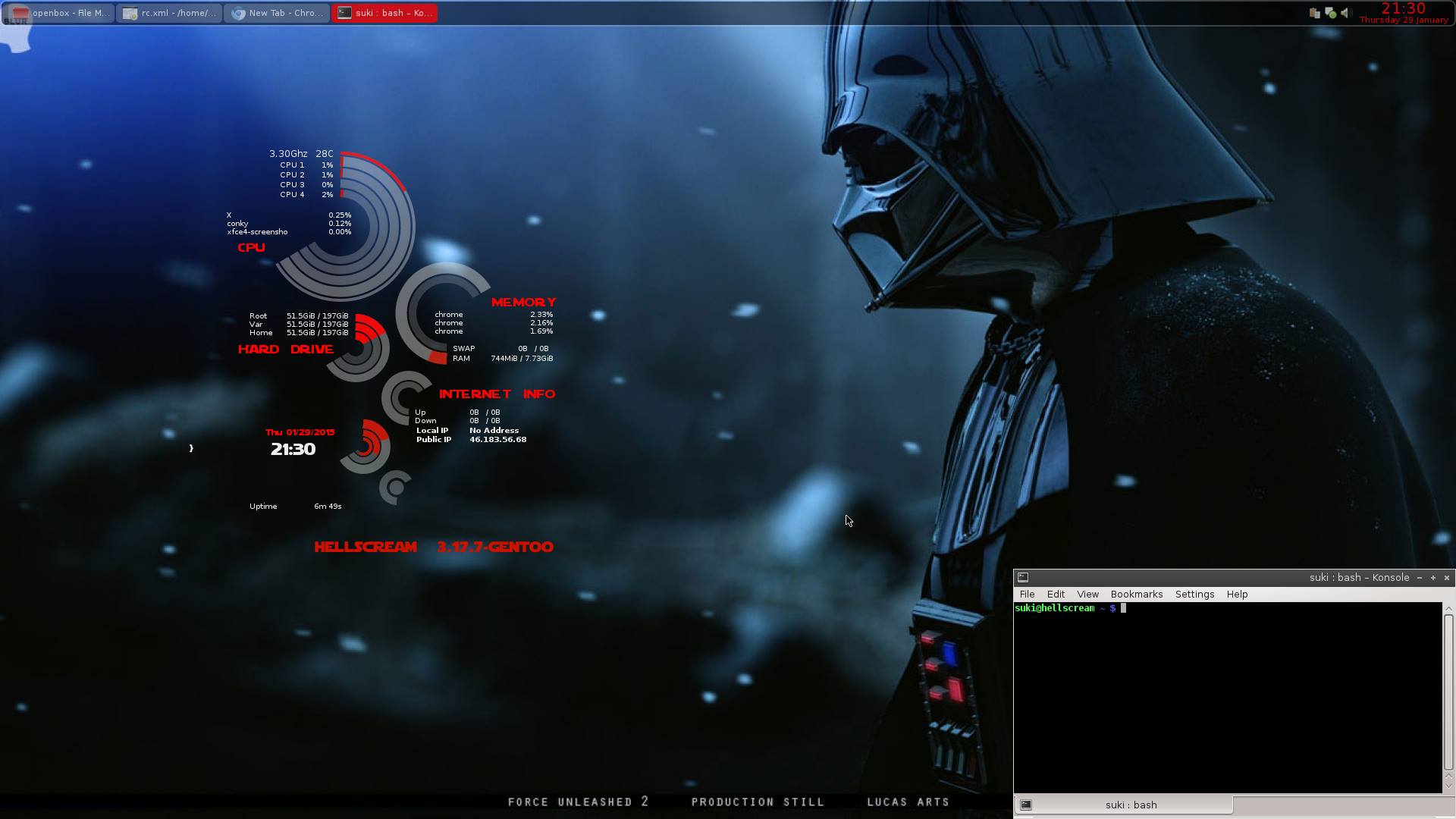
Task: Click the network status tray icon
Action: pos(1330,13)
